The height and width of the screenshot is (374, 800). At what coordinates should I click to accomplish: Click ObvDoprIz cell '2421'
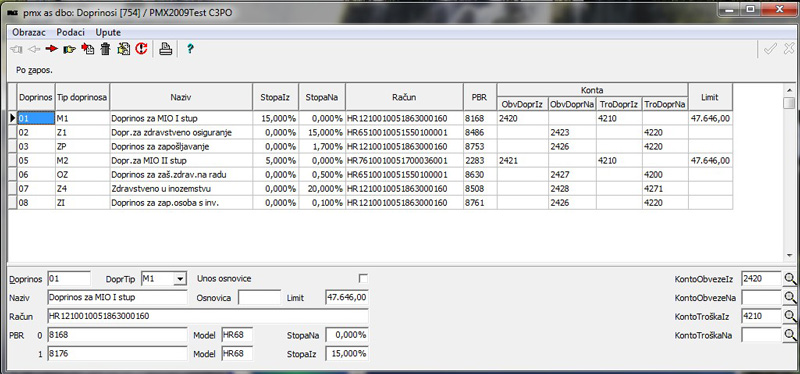(x=522, y=161)
